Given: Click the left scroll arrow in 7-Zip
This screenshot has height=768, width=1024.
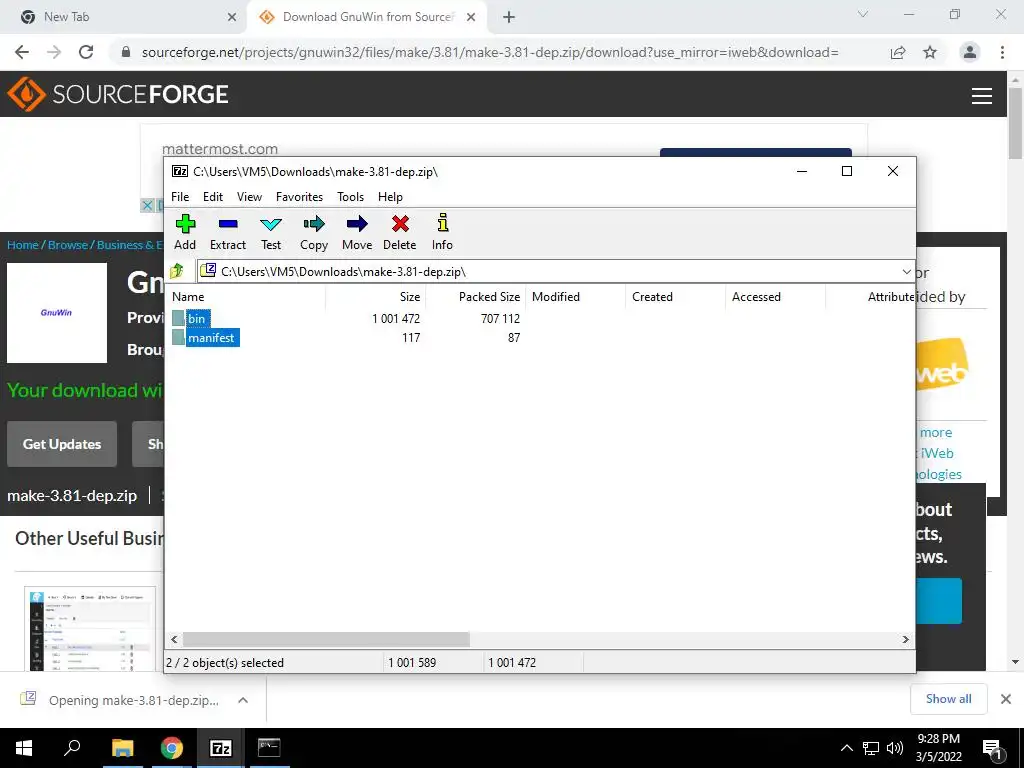Looking at the screenshot, I should [x=174, y=639].
